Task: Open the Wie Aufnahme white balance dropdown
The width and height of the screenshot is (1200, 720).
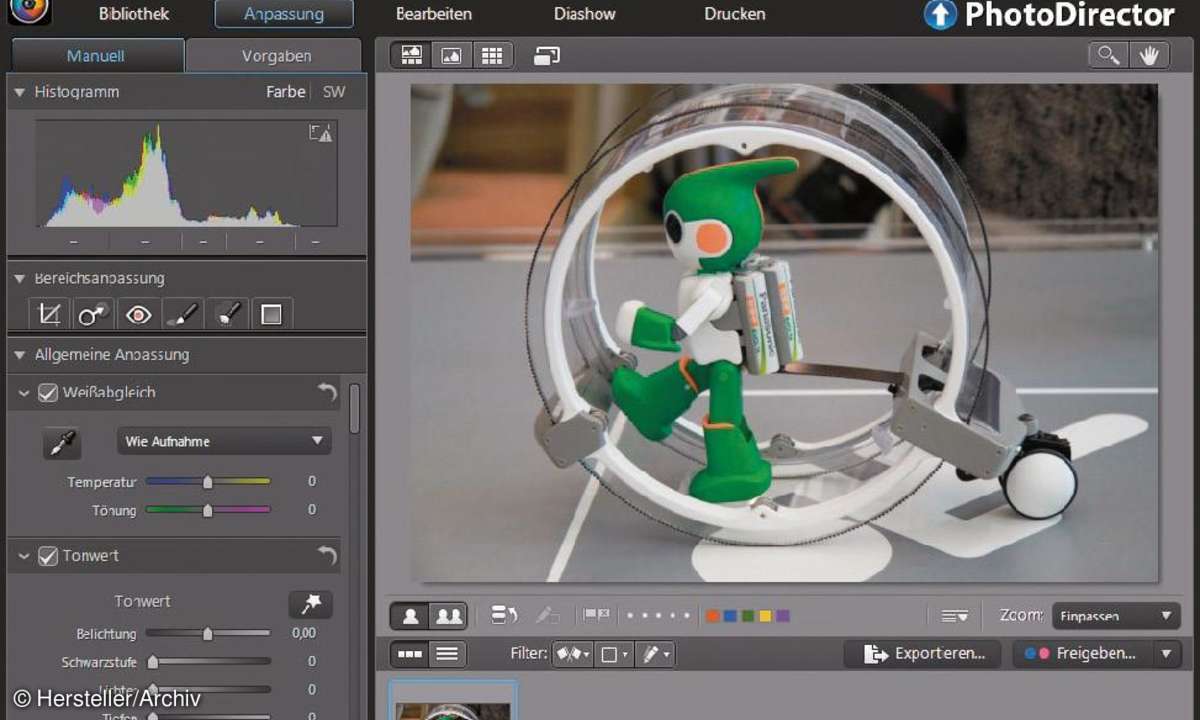Action: tap(224, 441)
